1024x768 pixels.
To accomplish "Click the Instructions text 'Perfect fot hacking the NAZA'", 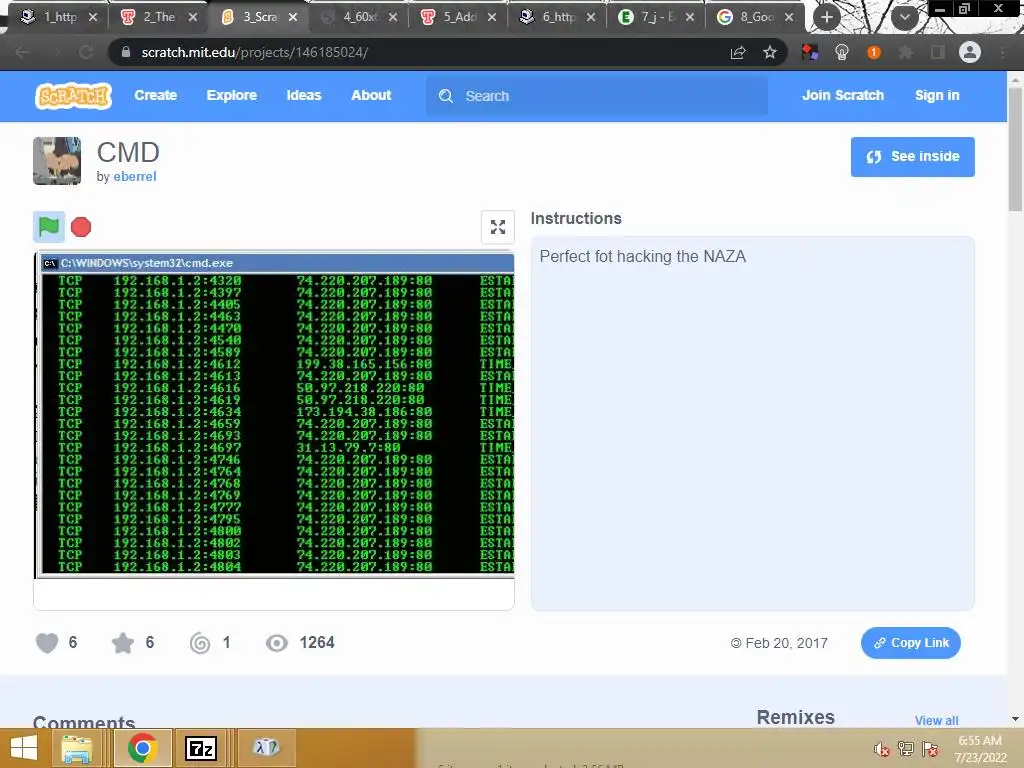I will click(643, 257).
